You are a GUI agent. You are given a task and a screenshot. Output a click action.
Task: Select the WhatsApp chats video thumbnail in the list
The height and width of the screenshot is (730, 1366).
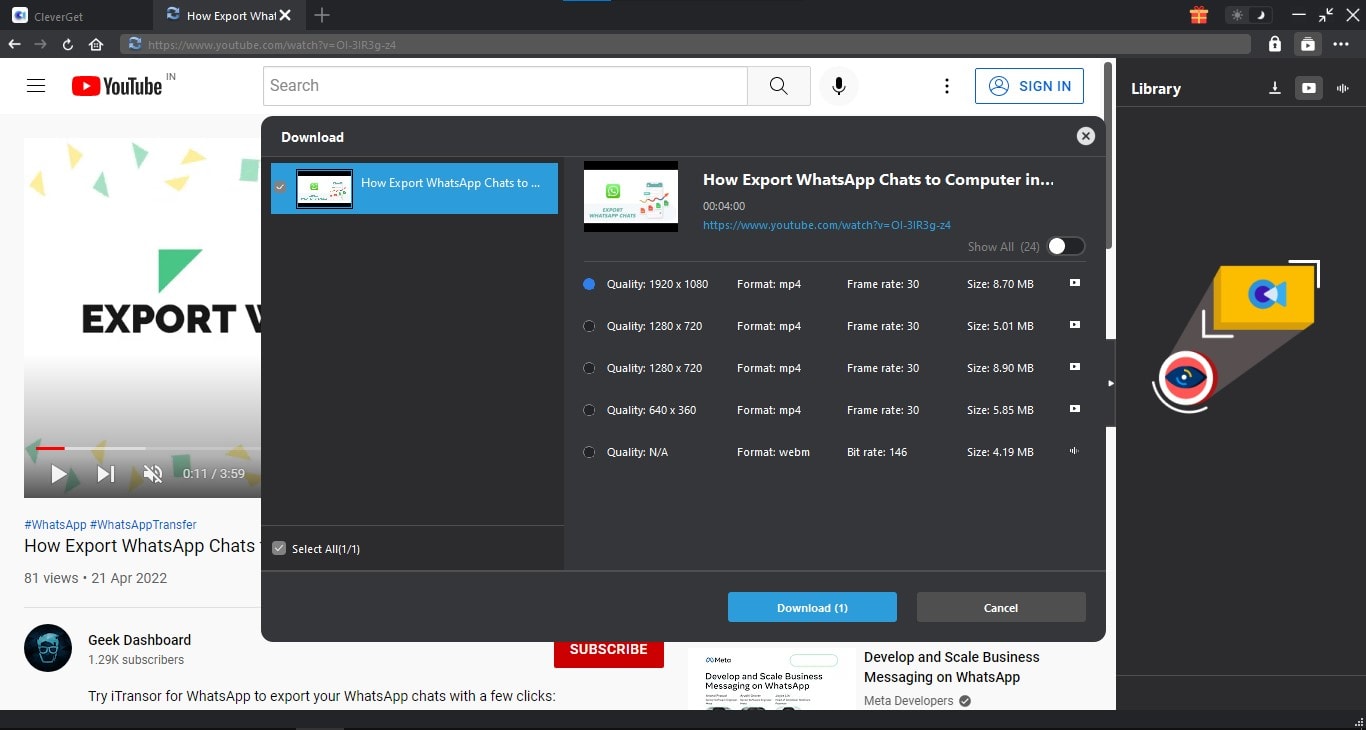pos(324,188)
